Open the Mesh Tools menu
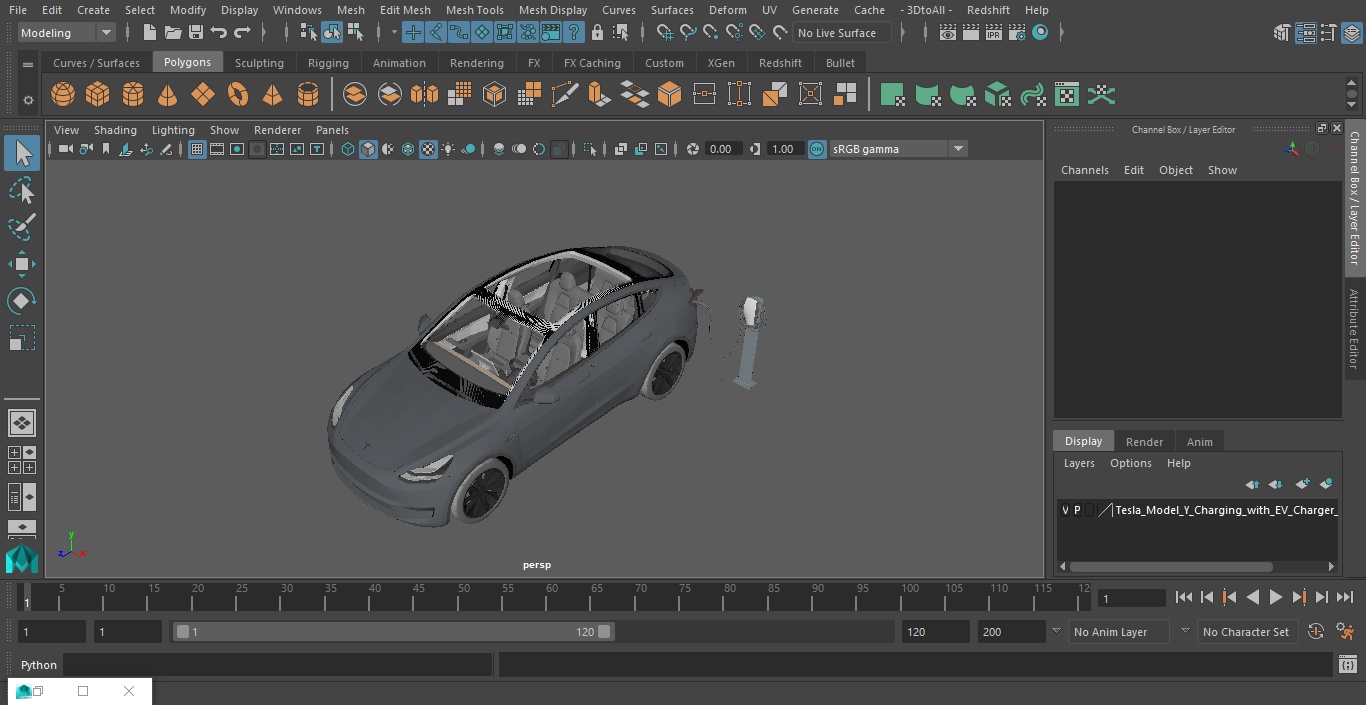This screenshot has width=1366, height=705. coord(474,10)
